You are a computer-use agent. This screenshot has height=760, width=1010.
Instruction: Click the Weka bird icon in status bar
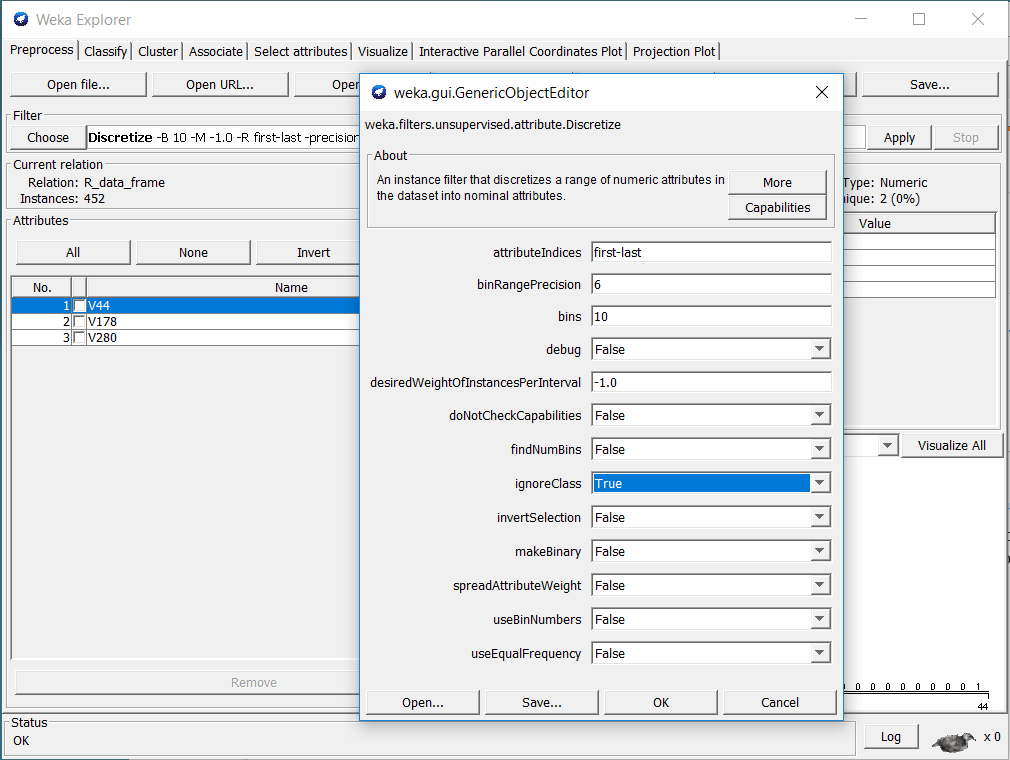point(953,741)
